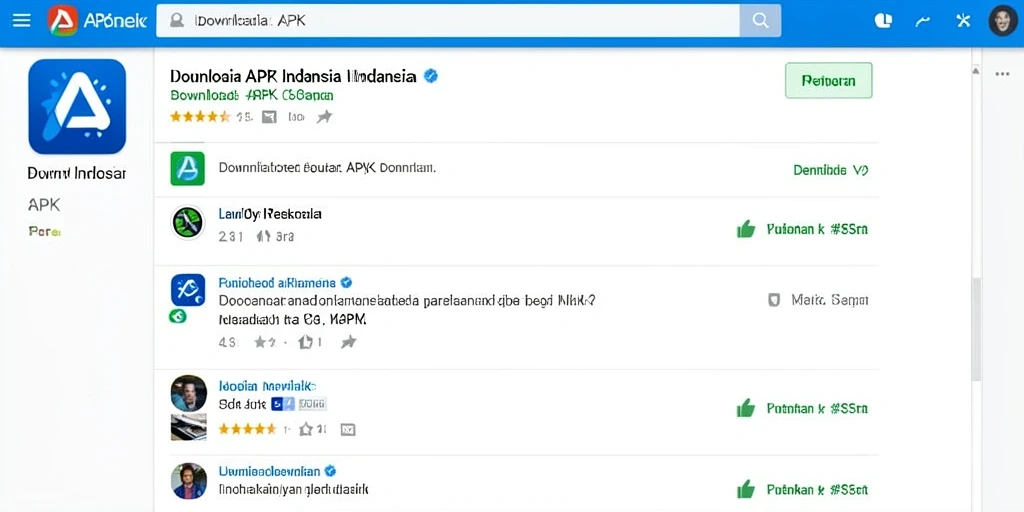Click the large blue app icon thumbnail

click(x=77, y=106)
